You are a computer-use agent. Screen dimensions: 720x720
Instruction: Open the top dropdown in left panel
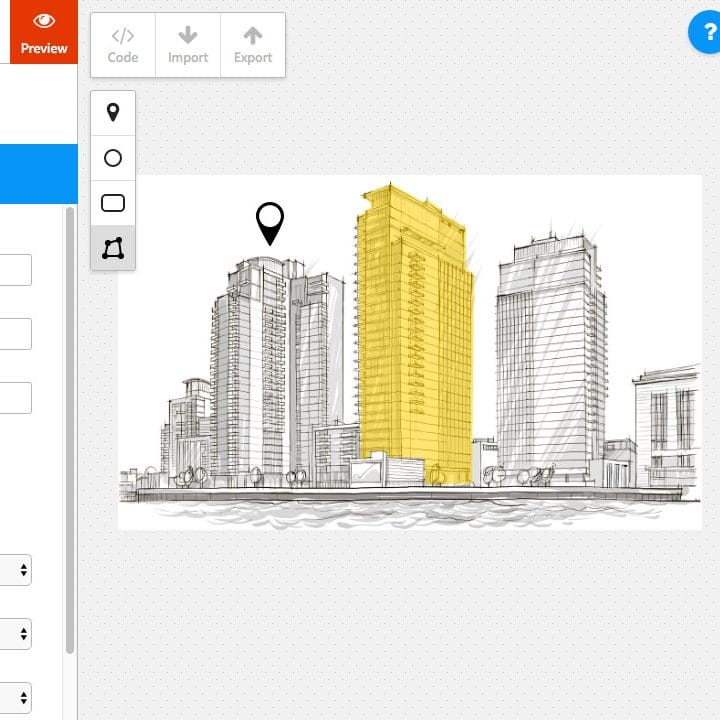16,570
